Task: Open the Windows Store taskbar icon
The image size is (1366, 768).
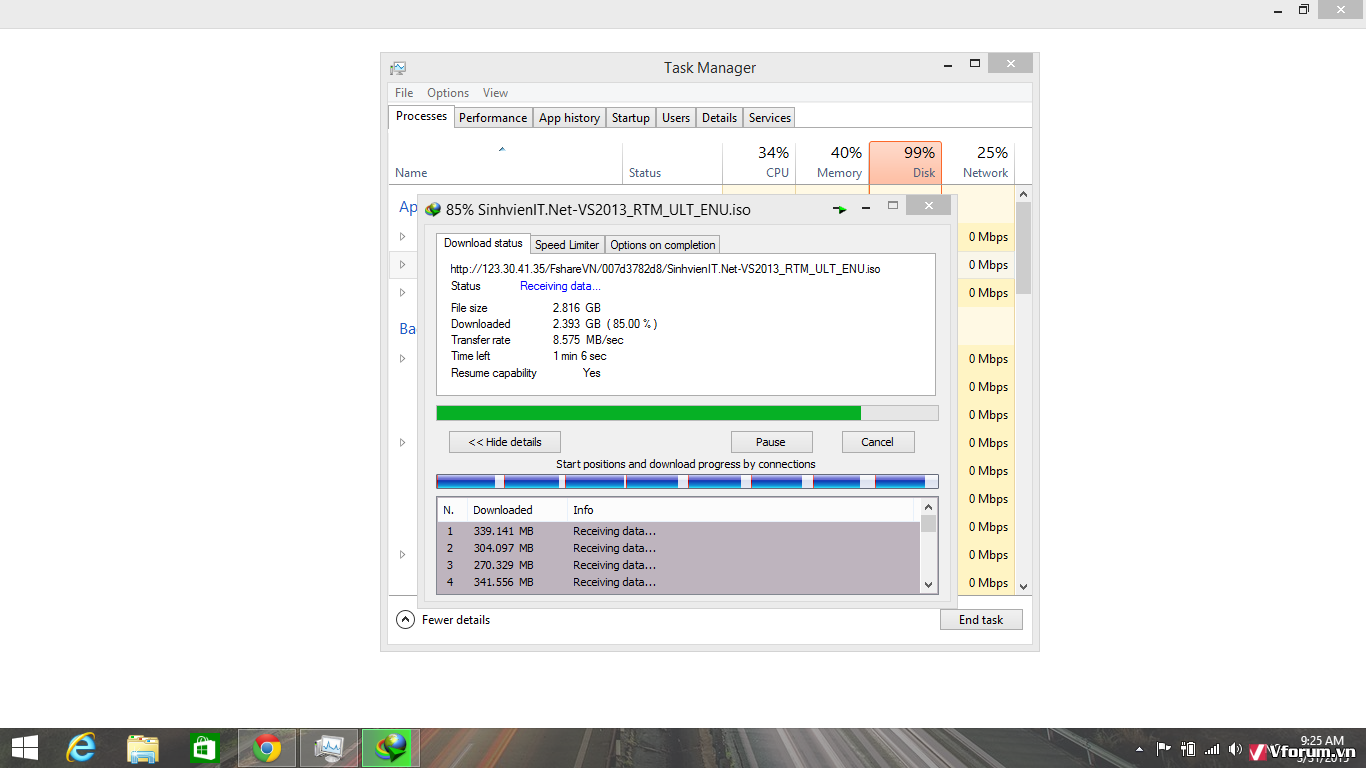Action: click(204, 748)
